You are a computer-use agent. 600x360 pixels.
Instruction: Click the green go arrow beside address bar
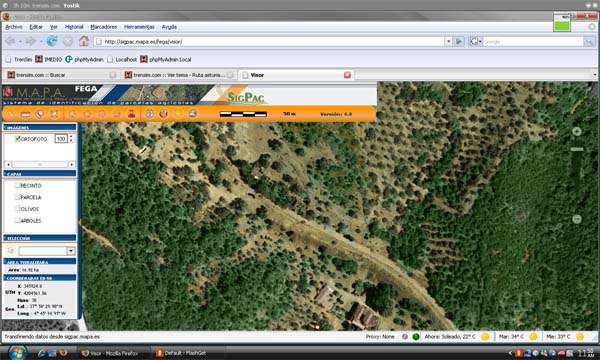pyautogui.click(x=458, y=41)
